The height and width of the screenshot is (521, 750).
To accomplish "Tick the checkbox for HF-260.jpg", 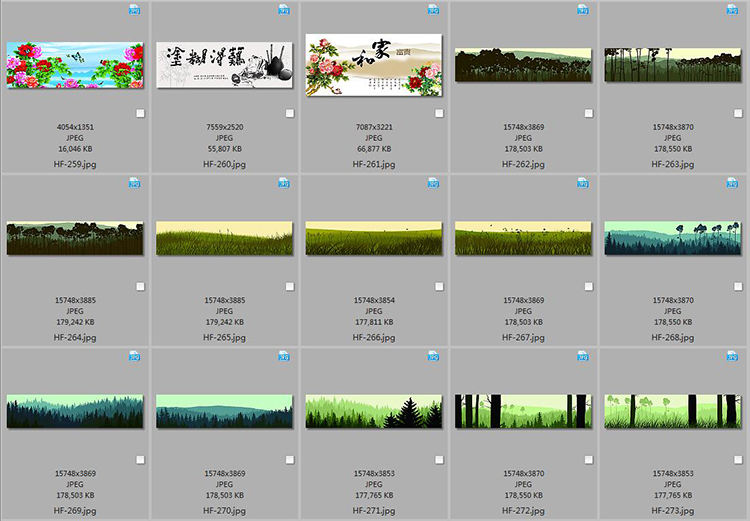I will (290, 114).
